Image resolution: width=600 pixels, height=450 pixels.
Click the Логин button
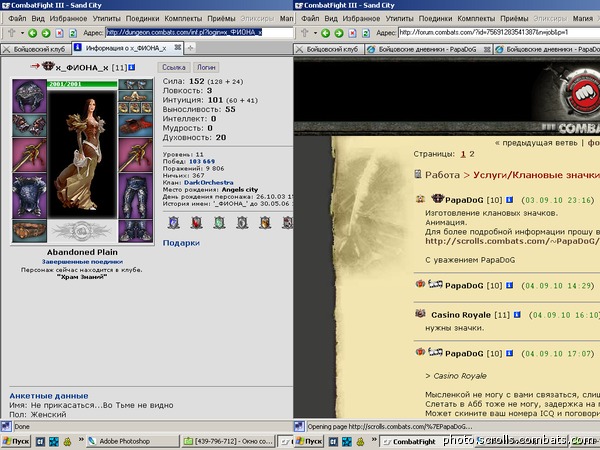tap(206, 67)
